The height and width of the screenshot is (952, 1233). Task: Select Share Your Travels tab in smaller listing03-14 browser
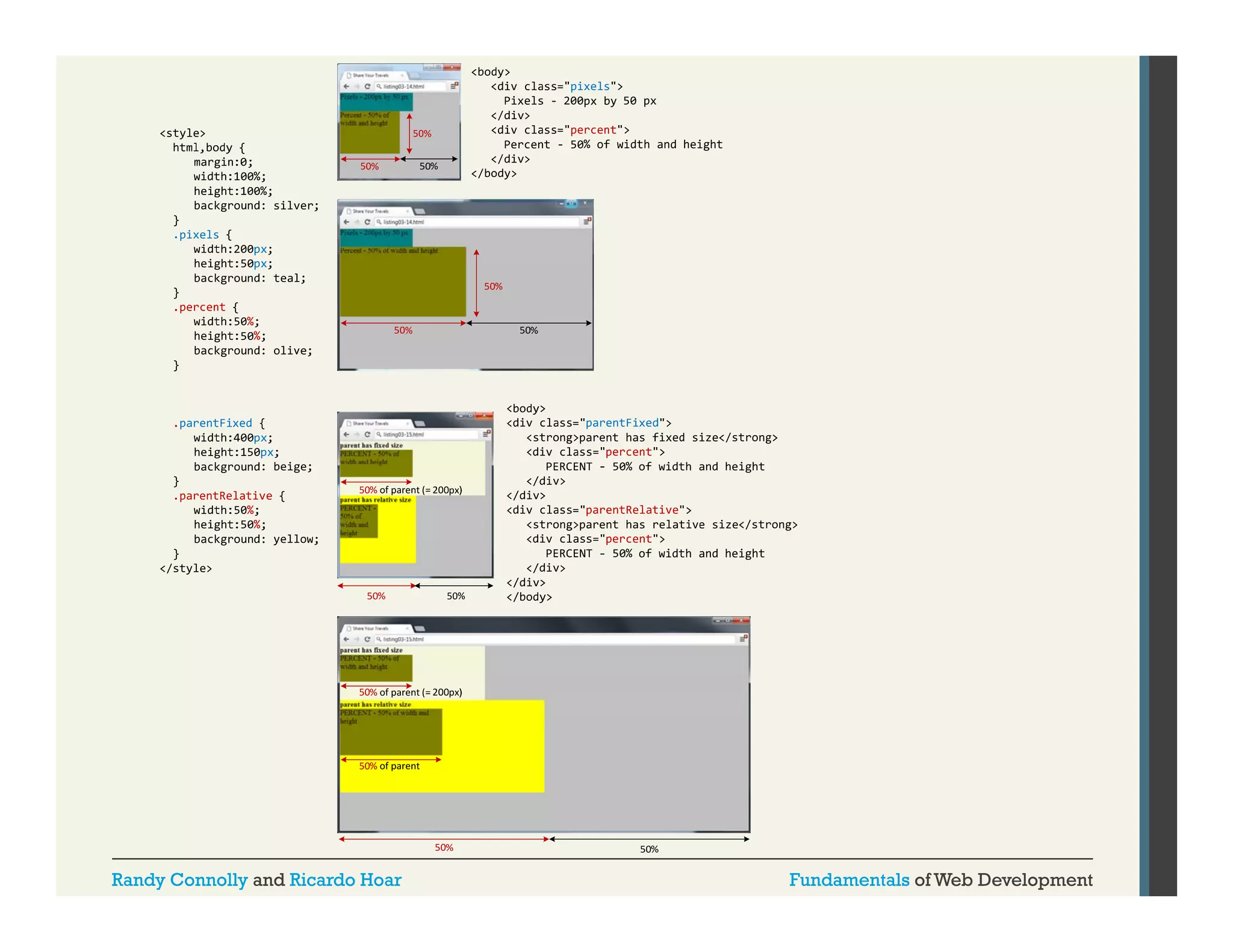tap(374, 75)
